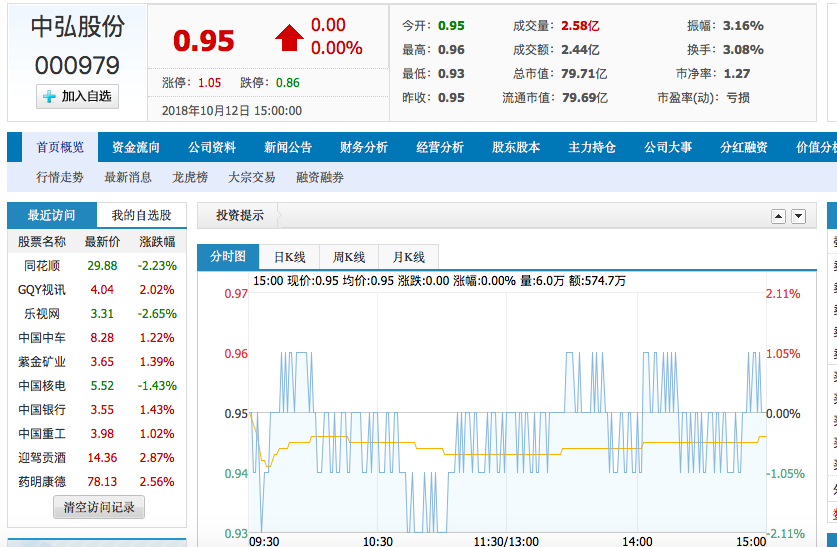Switch to 最近访问 tab
This screenshot has height=547, width=837.
point(52,215)
